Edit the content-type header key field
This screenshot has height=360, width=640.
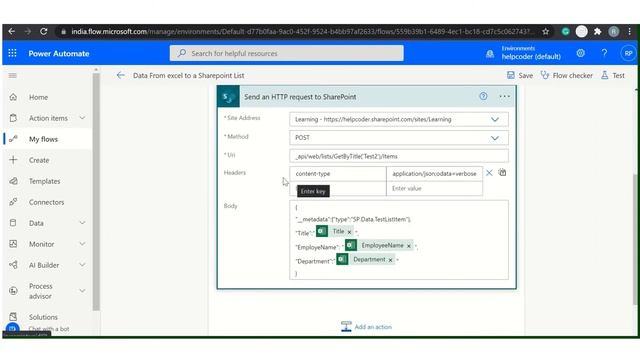click(338, 173)
